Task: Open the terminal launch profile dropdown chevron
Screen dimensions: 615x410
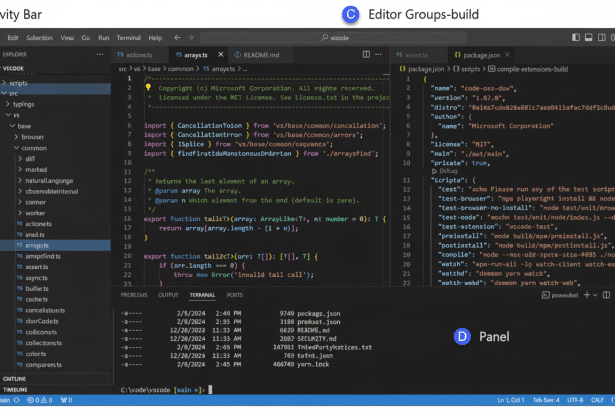Action: (x=595, y=295)
